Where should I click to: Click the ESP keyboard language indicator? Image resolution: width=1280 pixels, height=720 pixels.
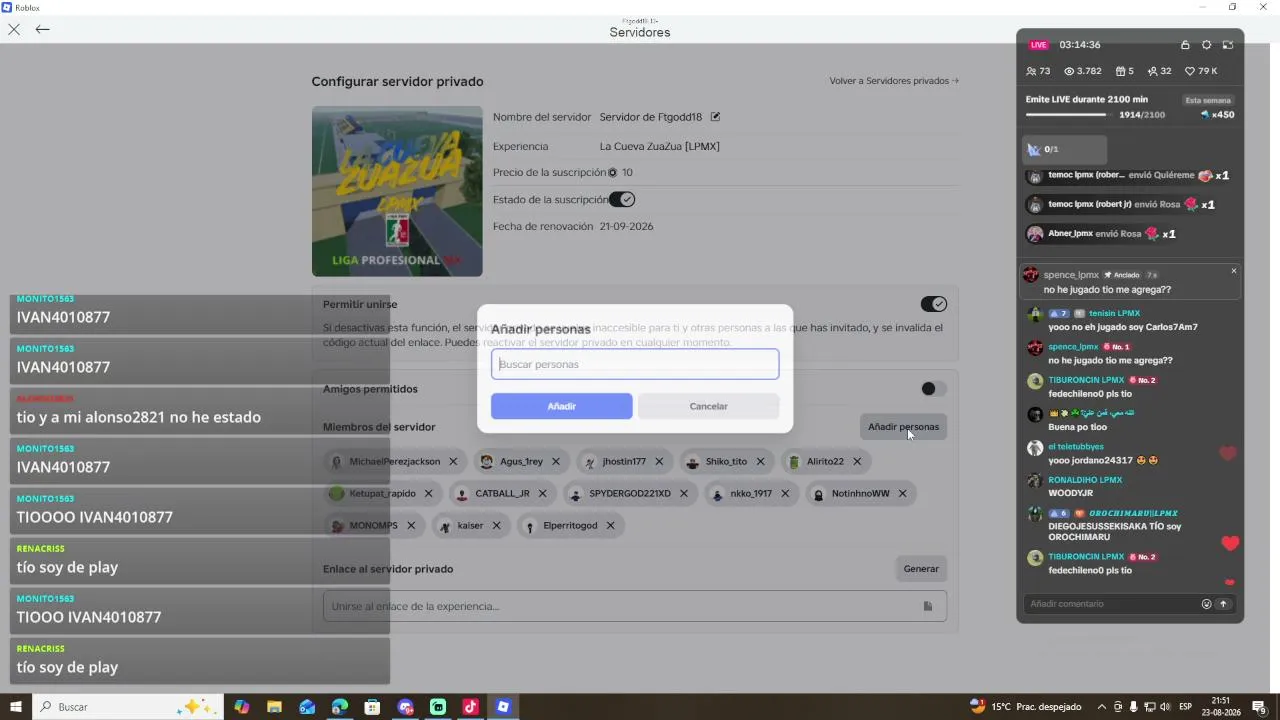coord(1185,707)
